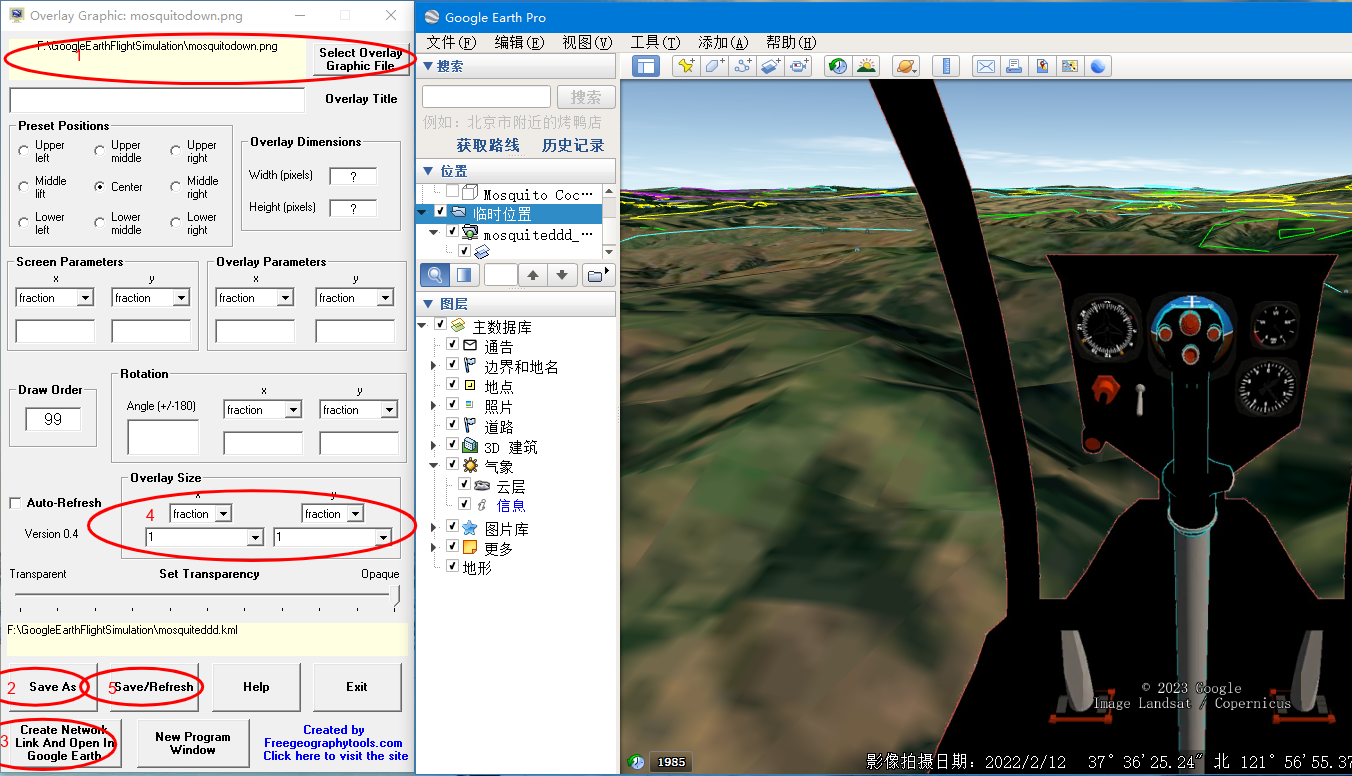This screenshot has height=776, width=1352.
Task: View in Google Maps toolbar icon
Action: point(1070,66)
